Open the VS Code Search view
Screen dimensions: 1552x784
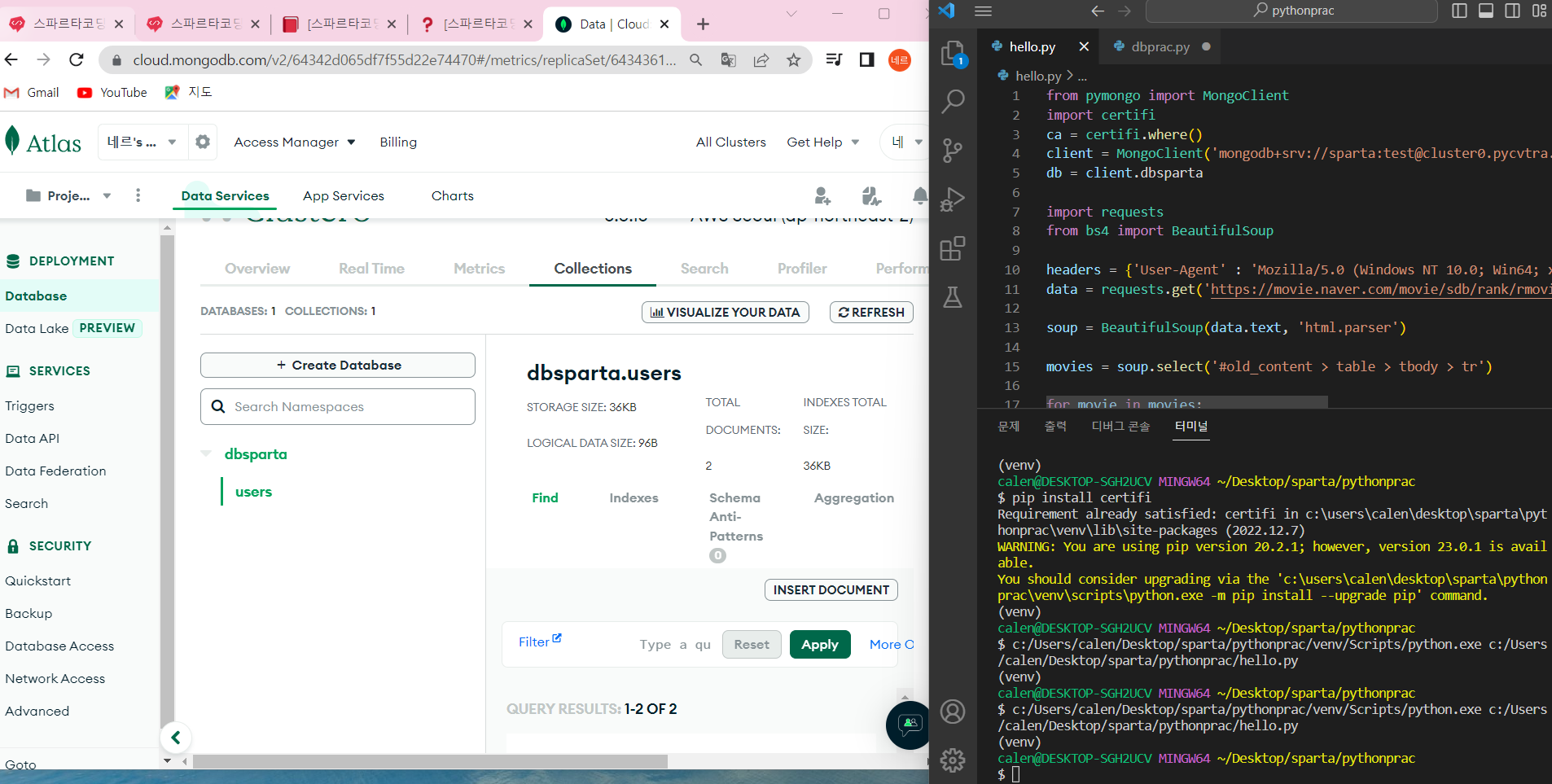click(952, 102)
